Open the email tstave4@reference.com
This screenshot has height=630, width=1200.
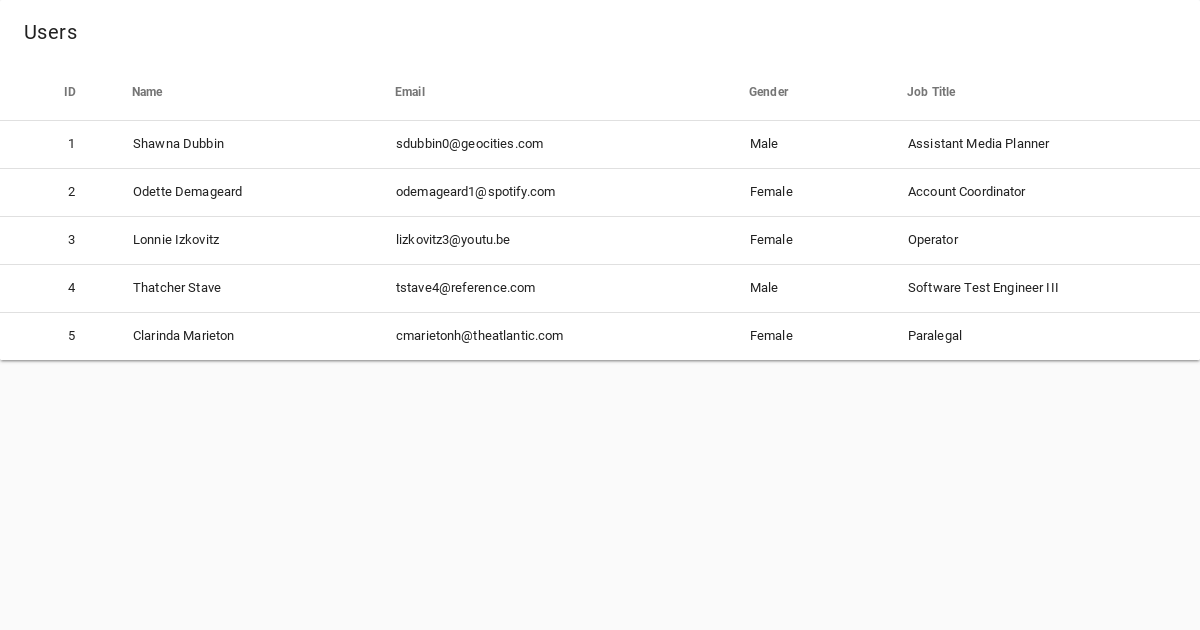[x=466, y=288]
